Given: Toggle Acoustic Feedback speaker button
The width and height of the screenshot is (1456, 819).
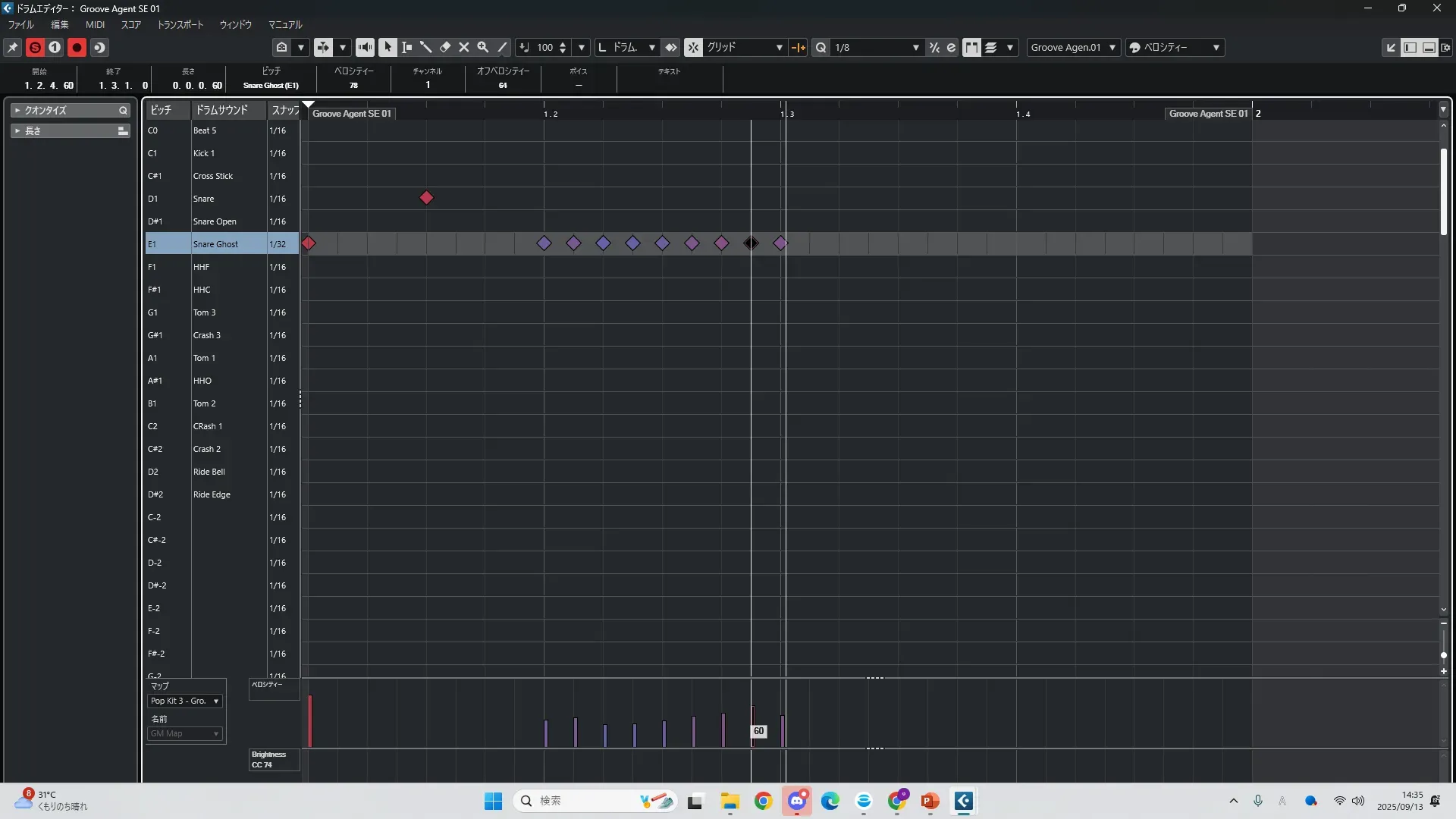Looking at the screenshot, I should (x=365, y=47).
